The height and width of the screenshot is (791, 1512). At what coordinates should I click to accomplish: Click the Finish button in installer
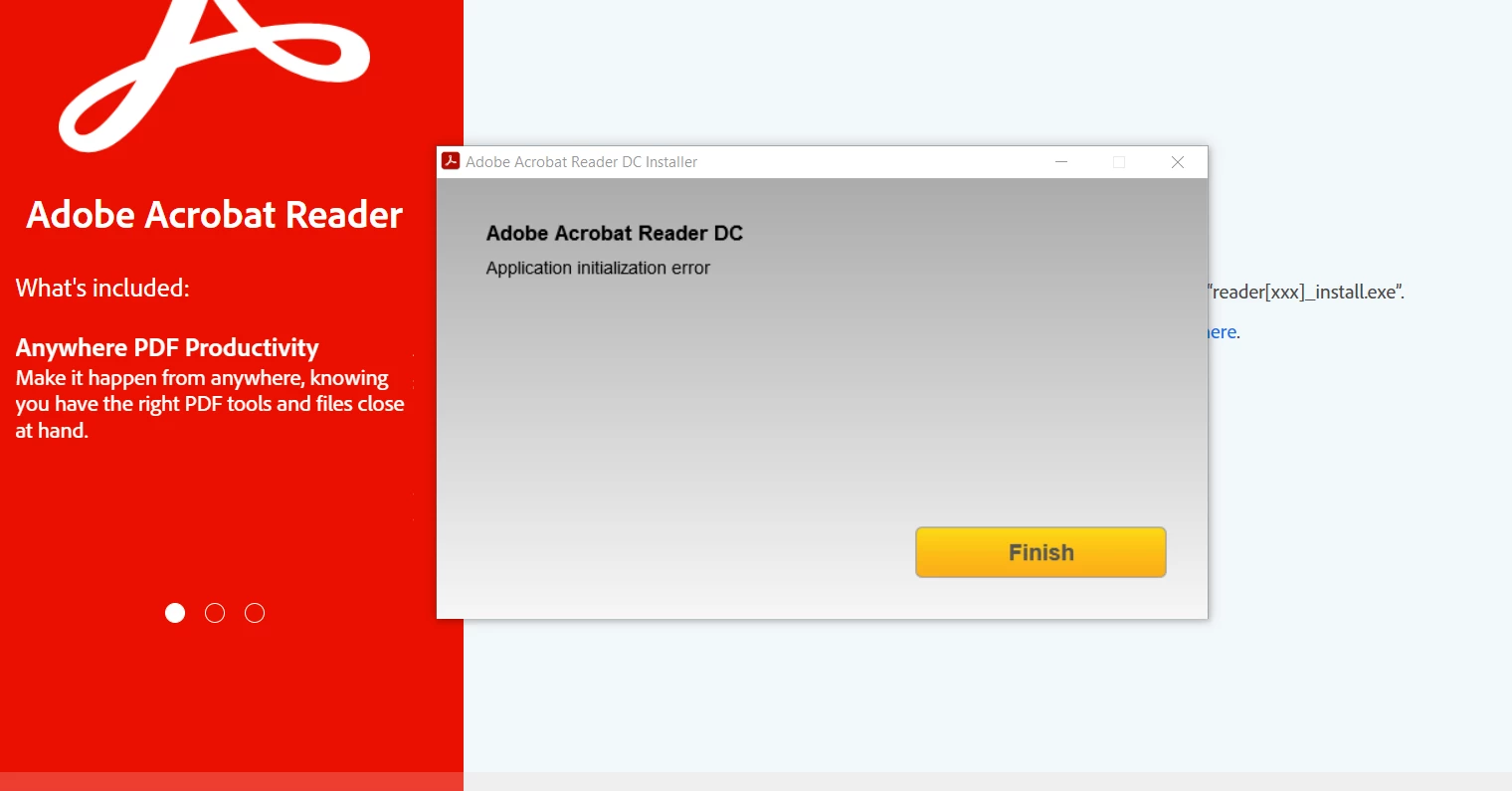pos(1040,552)
